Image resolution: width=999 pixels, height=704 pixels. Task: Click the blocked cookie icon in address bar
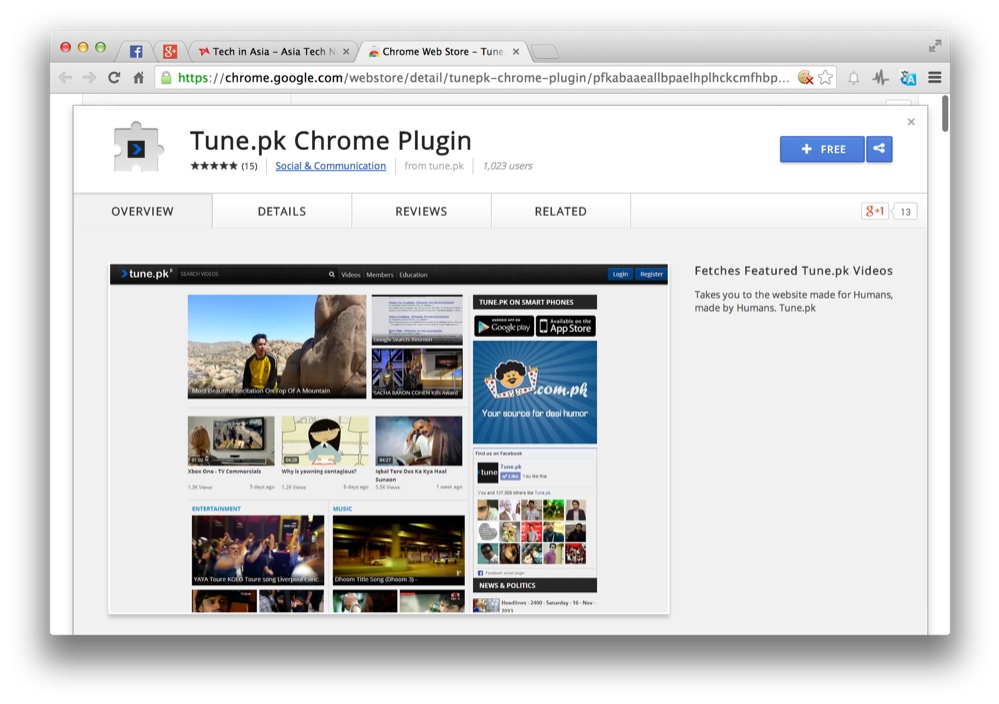[x=805, y=78]
